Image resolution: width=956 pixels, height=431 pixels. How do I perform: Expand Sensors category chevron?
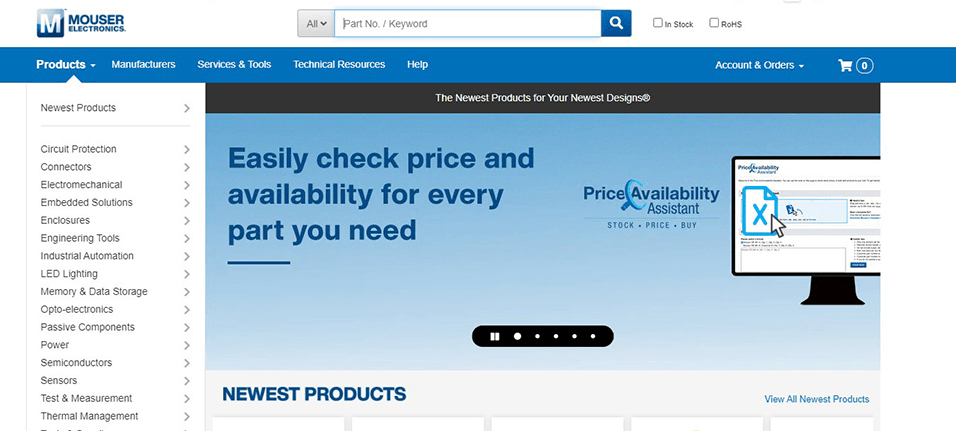point(187,381)
